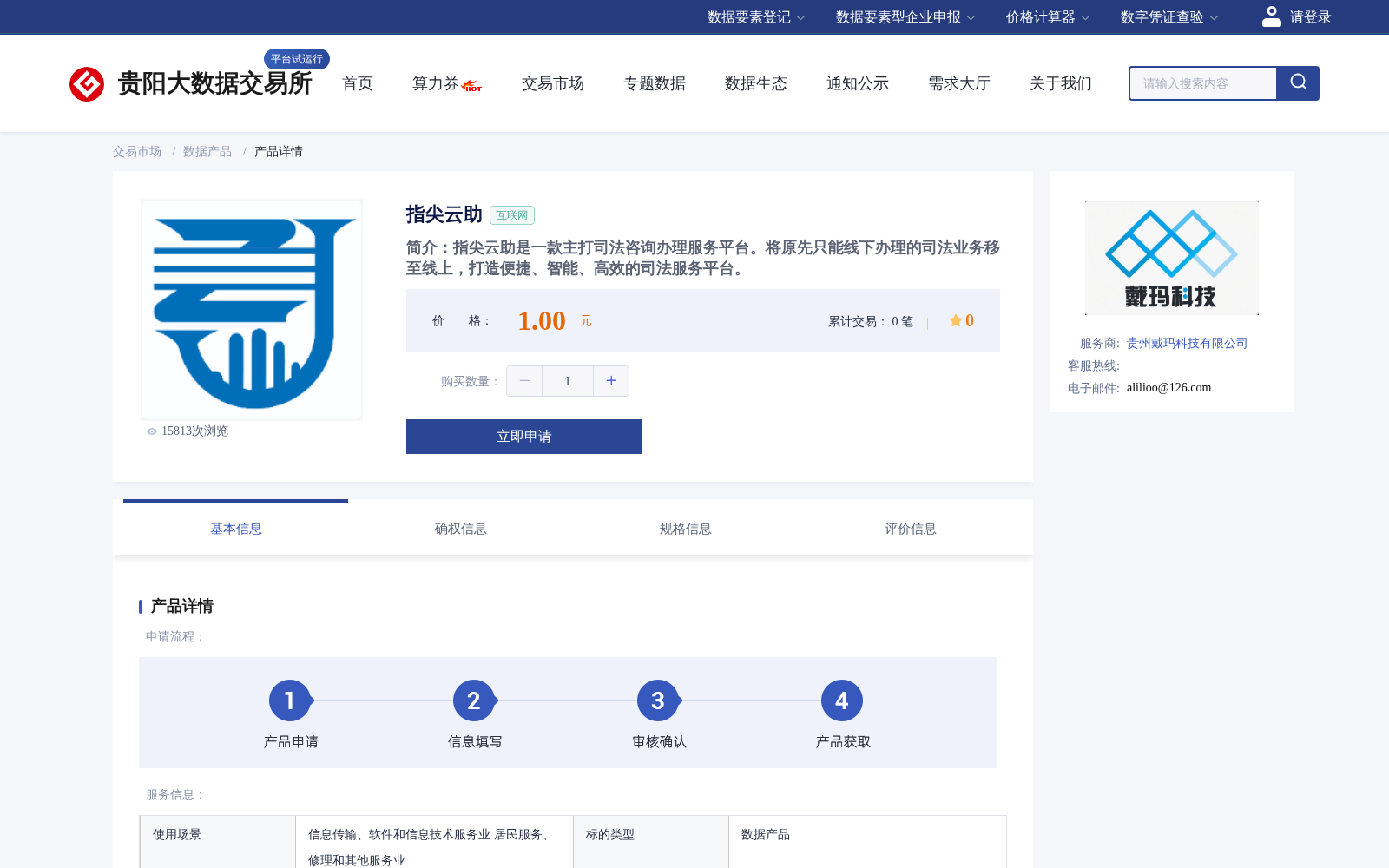Viewport: 1389px width, 868px height.
Task: Click the 产品详情 section heading
Action: coord(182,606)
